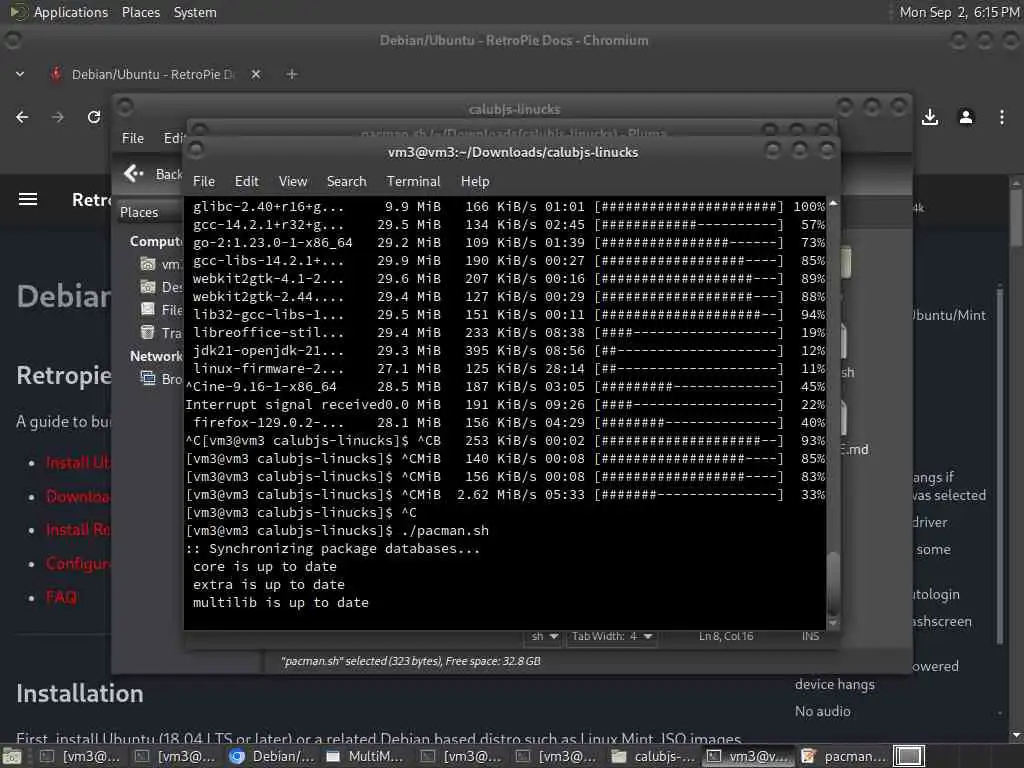Screen dimensions: 1024x768
Task: Open 'device hangs' table of contents link
Action: click(834, 684)
